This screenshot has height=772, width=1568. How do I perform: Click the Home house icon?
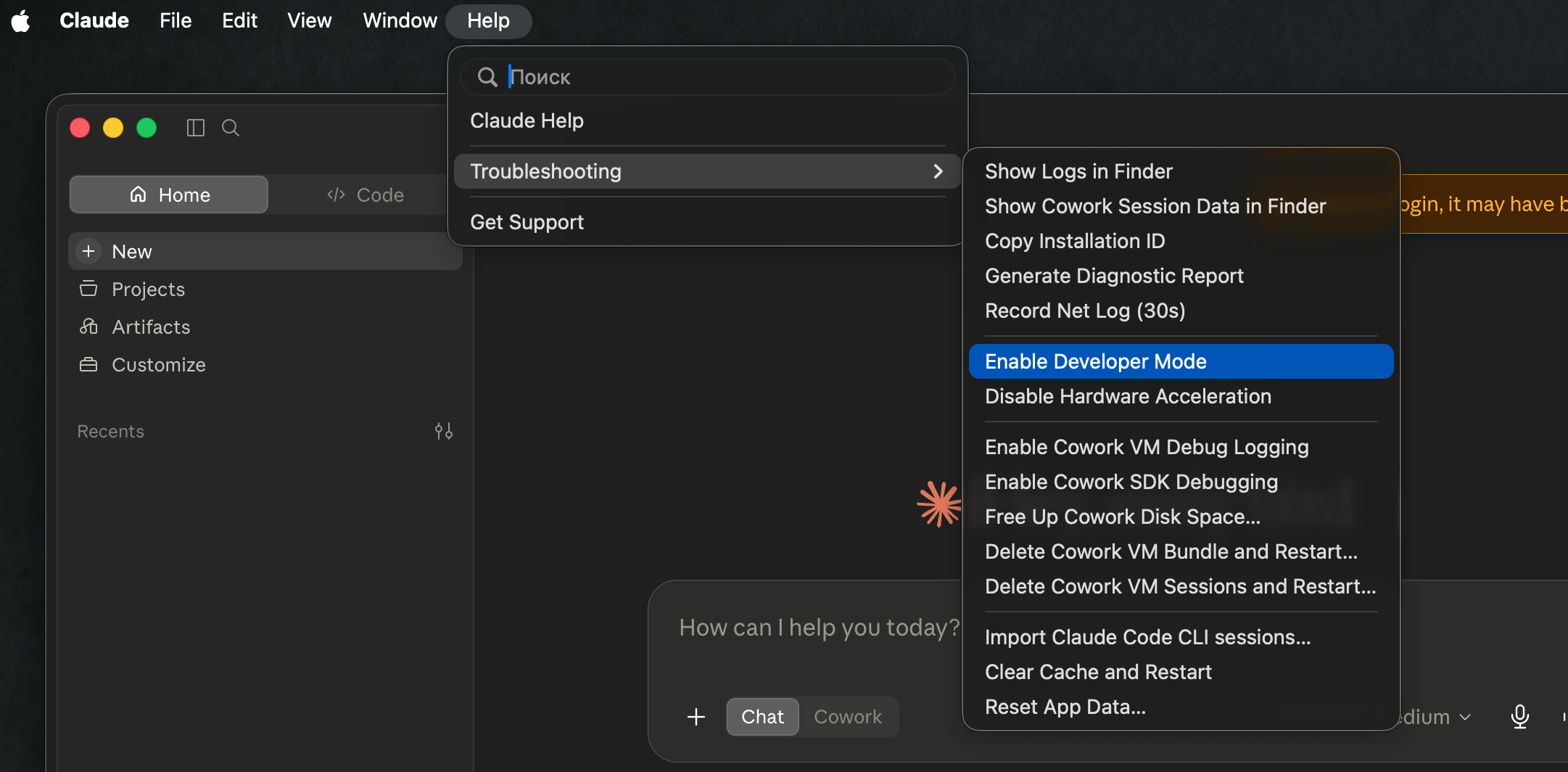(139, 194)
